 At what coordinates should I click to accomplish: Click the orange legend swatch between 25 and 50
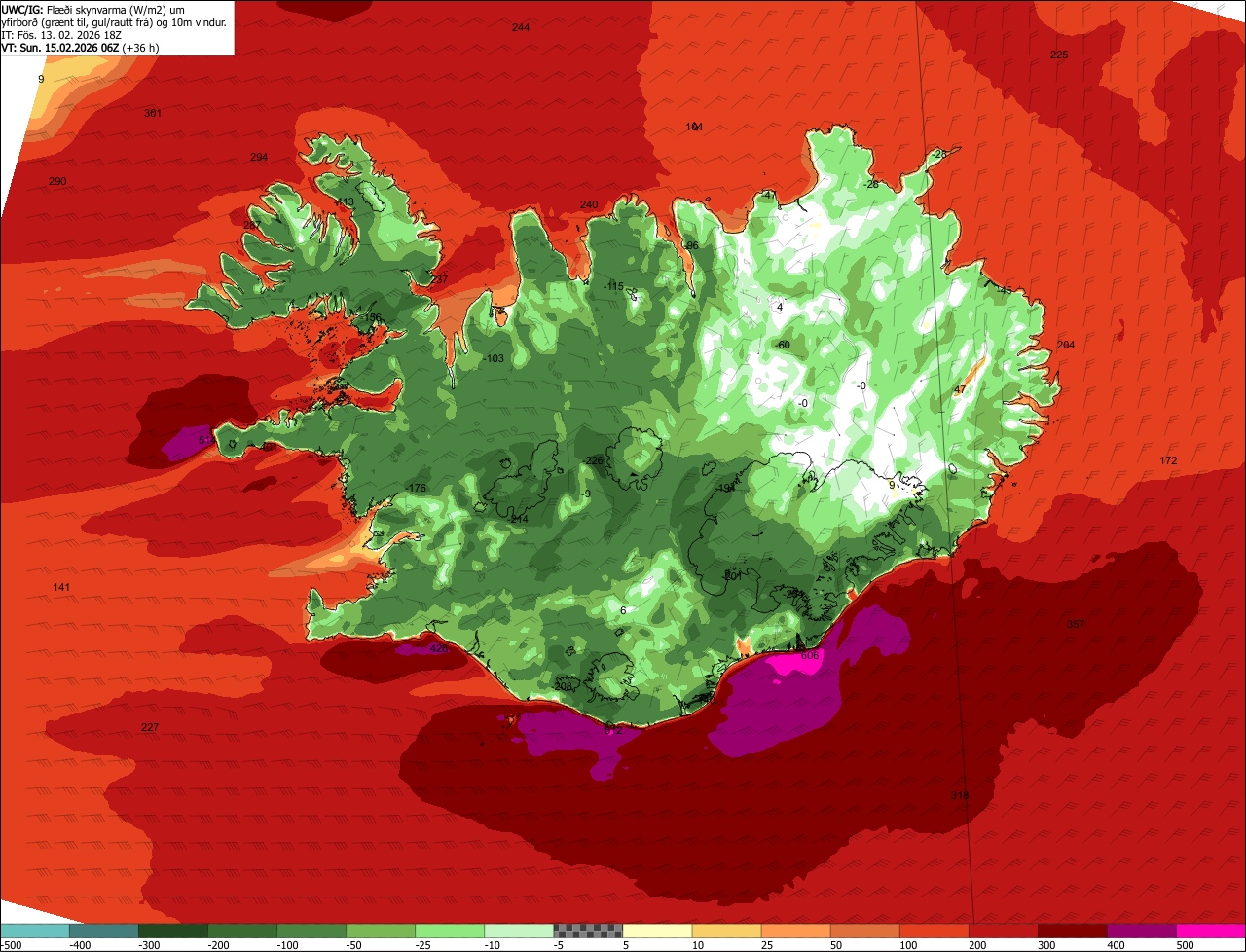tap(796, 931)
